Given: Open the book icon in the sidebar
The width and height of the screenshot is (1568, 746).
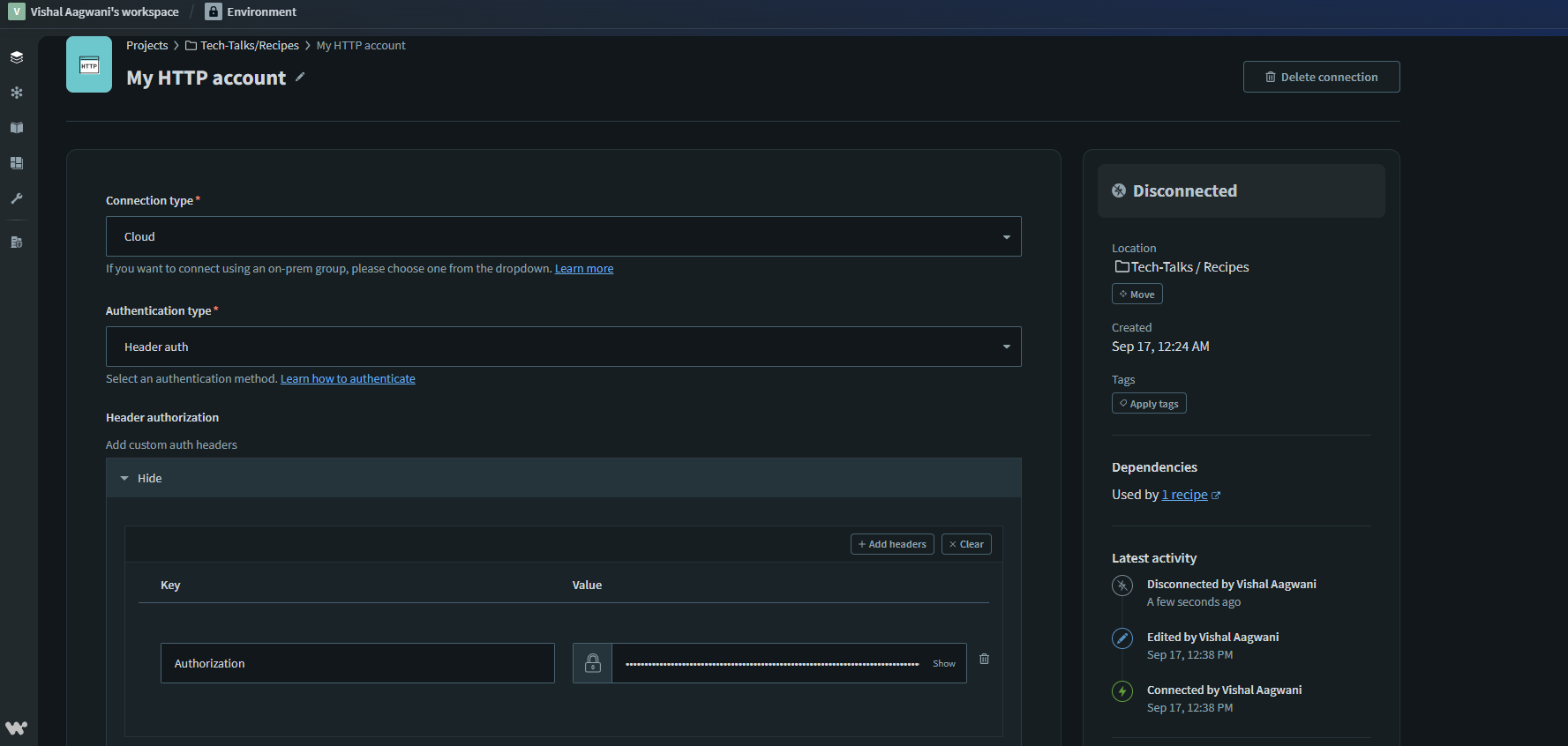Looking at the screenshot, I should click(x=17, y=128).
